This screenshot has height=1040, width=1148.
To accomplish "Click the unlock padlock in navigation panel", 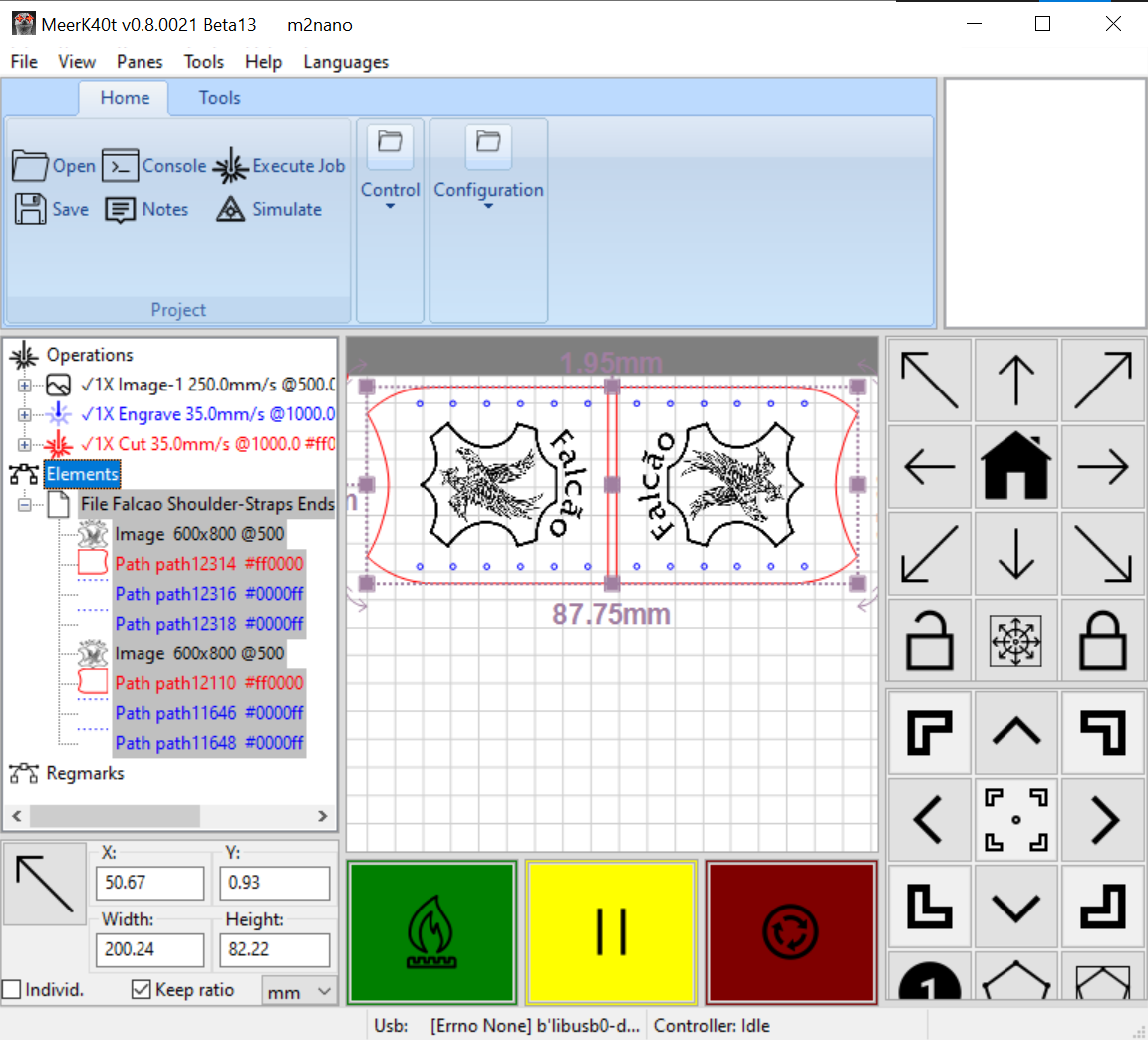I will pyautogui.click(x=929, y=641).
